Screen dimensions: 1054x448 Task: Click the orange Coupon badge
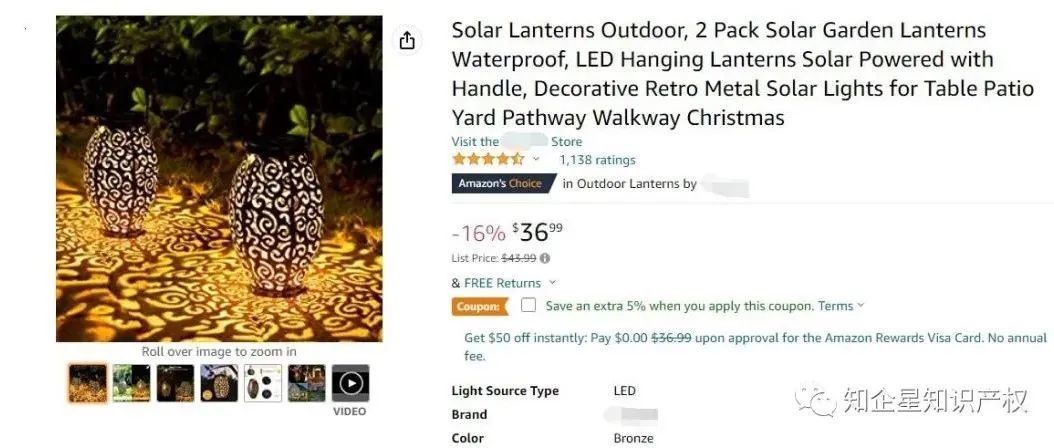479,307
